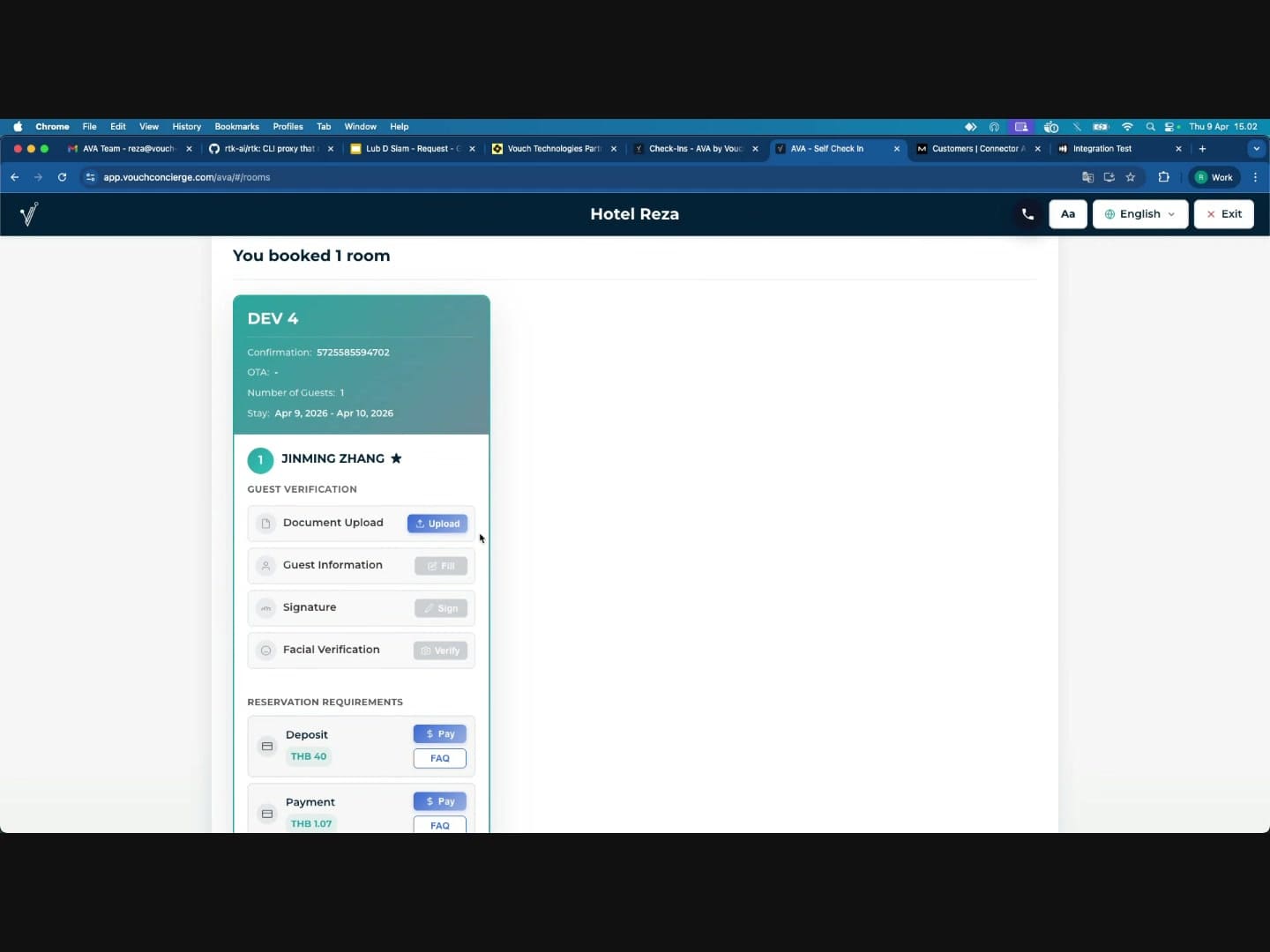Image resolution: width=1270 pixels, height=952 pixels.
Task: Click the person icon beside Guest Information
Action: coord(265,566)
